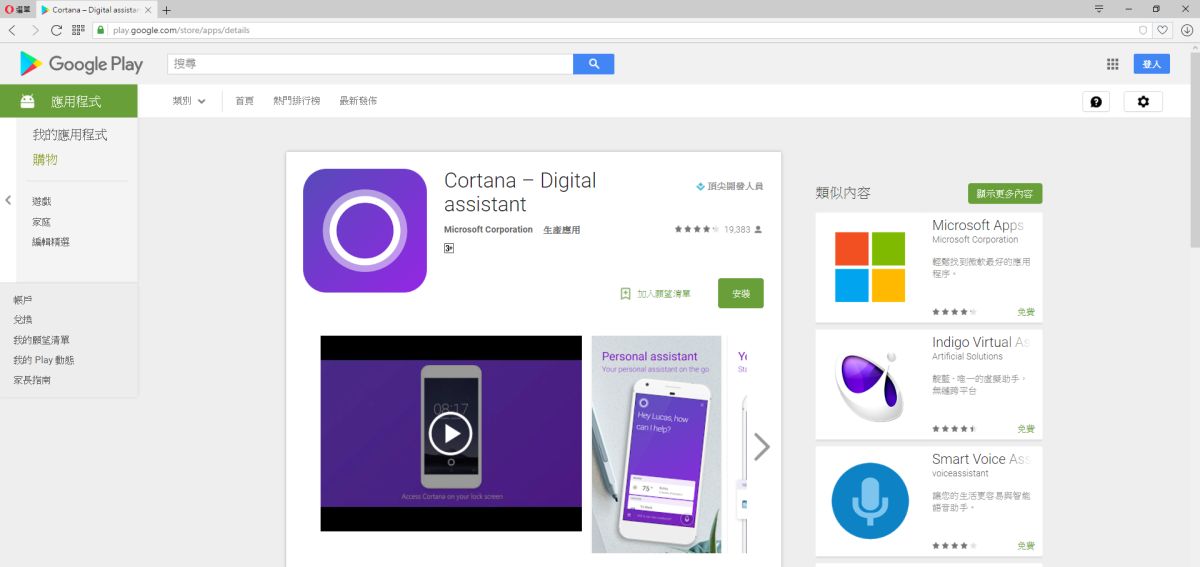Image resolution: width=1200 pixels, height=567 pixels.
Task: Click the 頂尖開發人員 top developer badge
Action: [730, 186]
